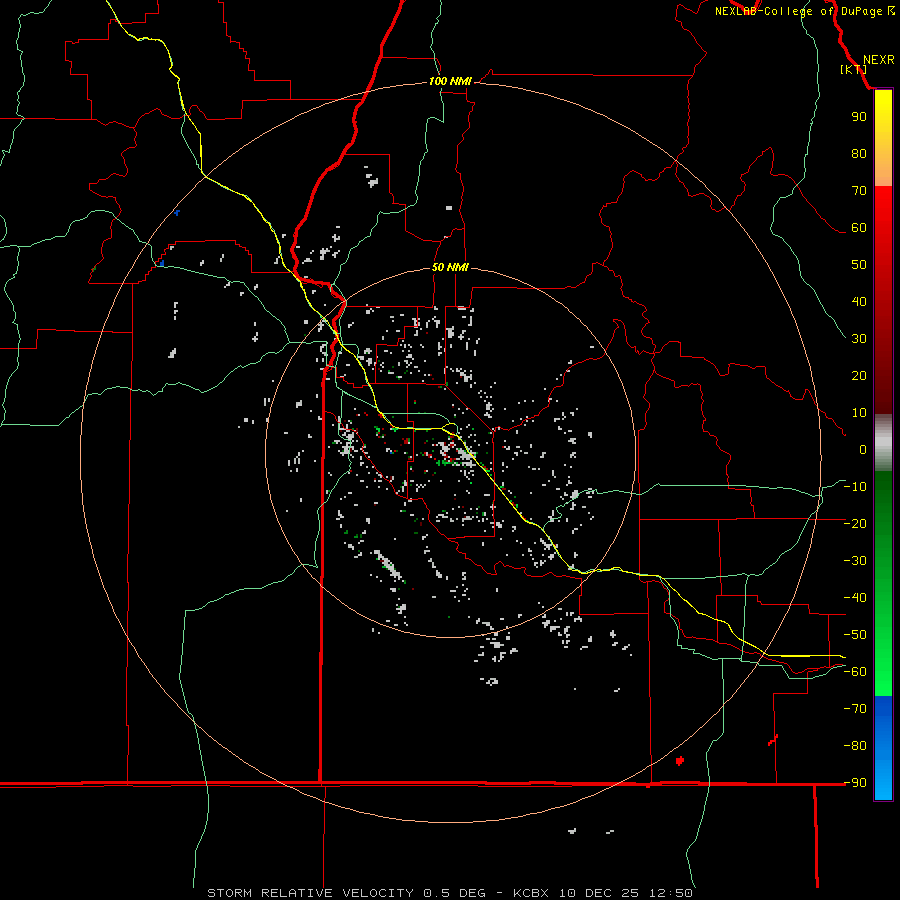Click the KCBX station identifier in the footer
This screenshot has height=900, width=900.
click(531, 893)
